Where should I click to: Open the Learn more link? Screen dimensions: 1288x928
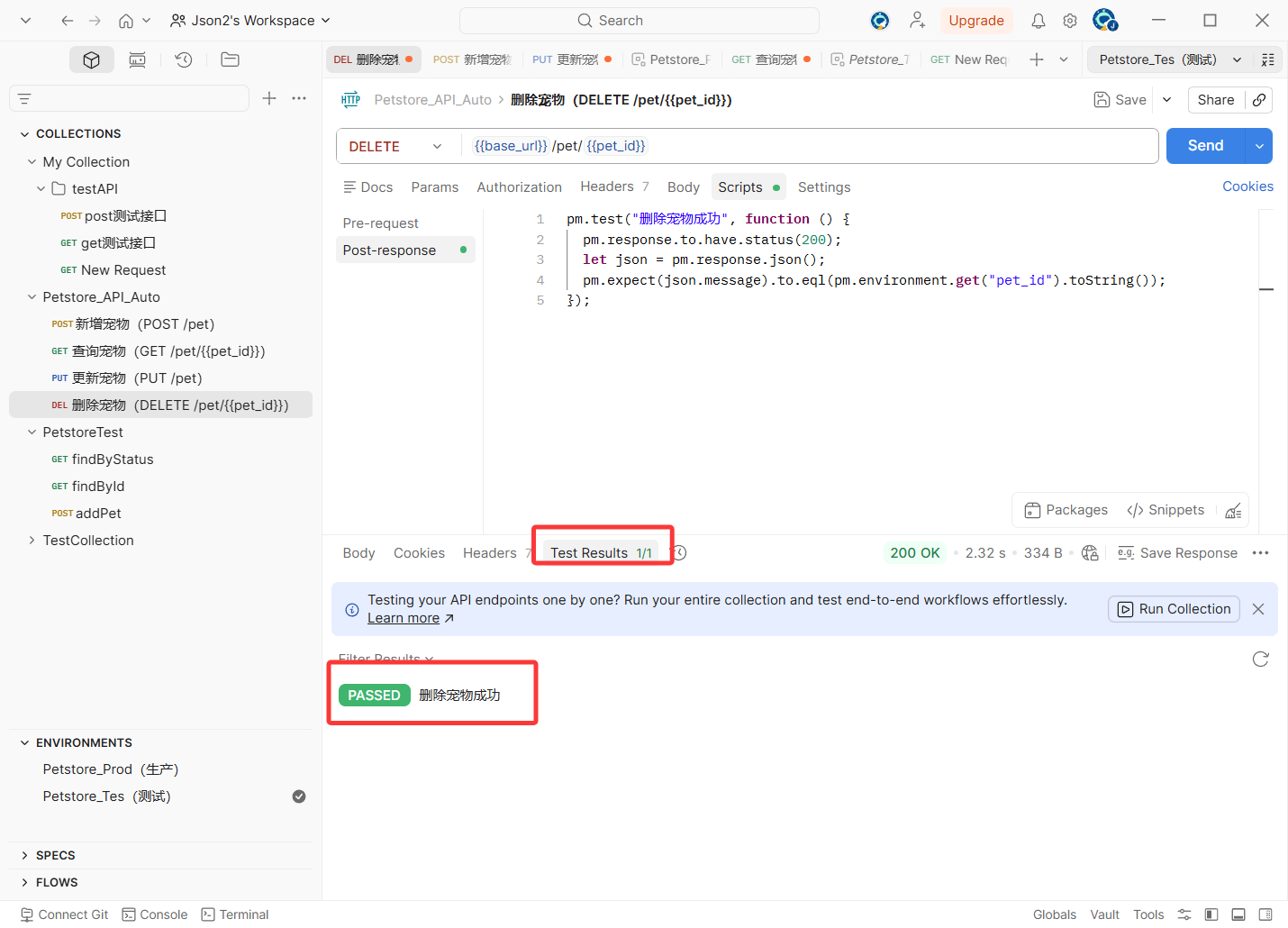click(x=411, y=618)
